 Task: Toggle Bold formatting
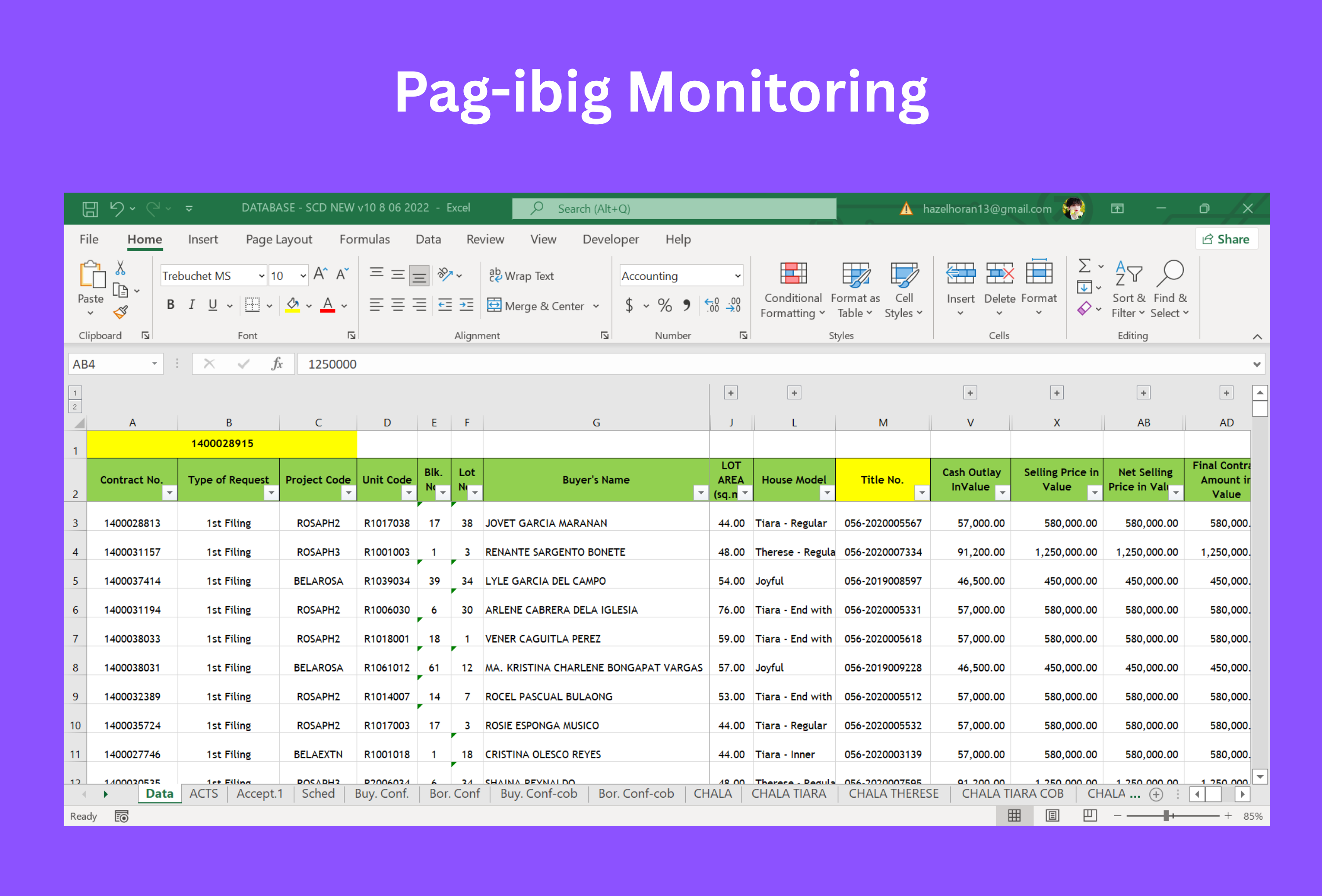coord(170,305)
